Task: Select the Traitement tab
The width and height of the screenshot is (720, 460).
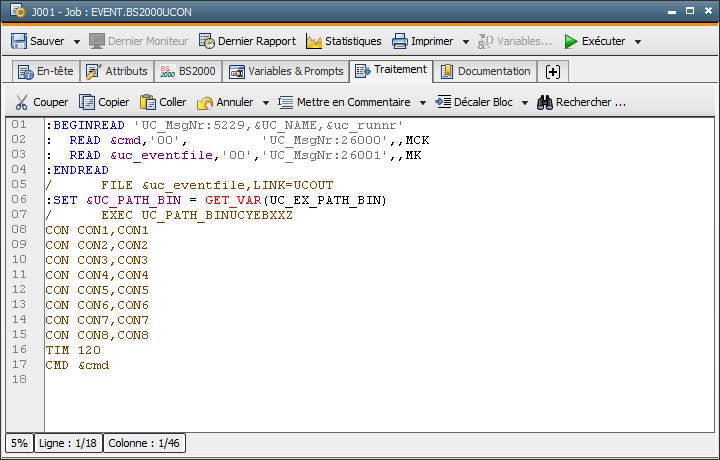Action: (391, 70)
